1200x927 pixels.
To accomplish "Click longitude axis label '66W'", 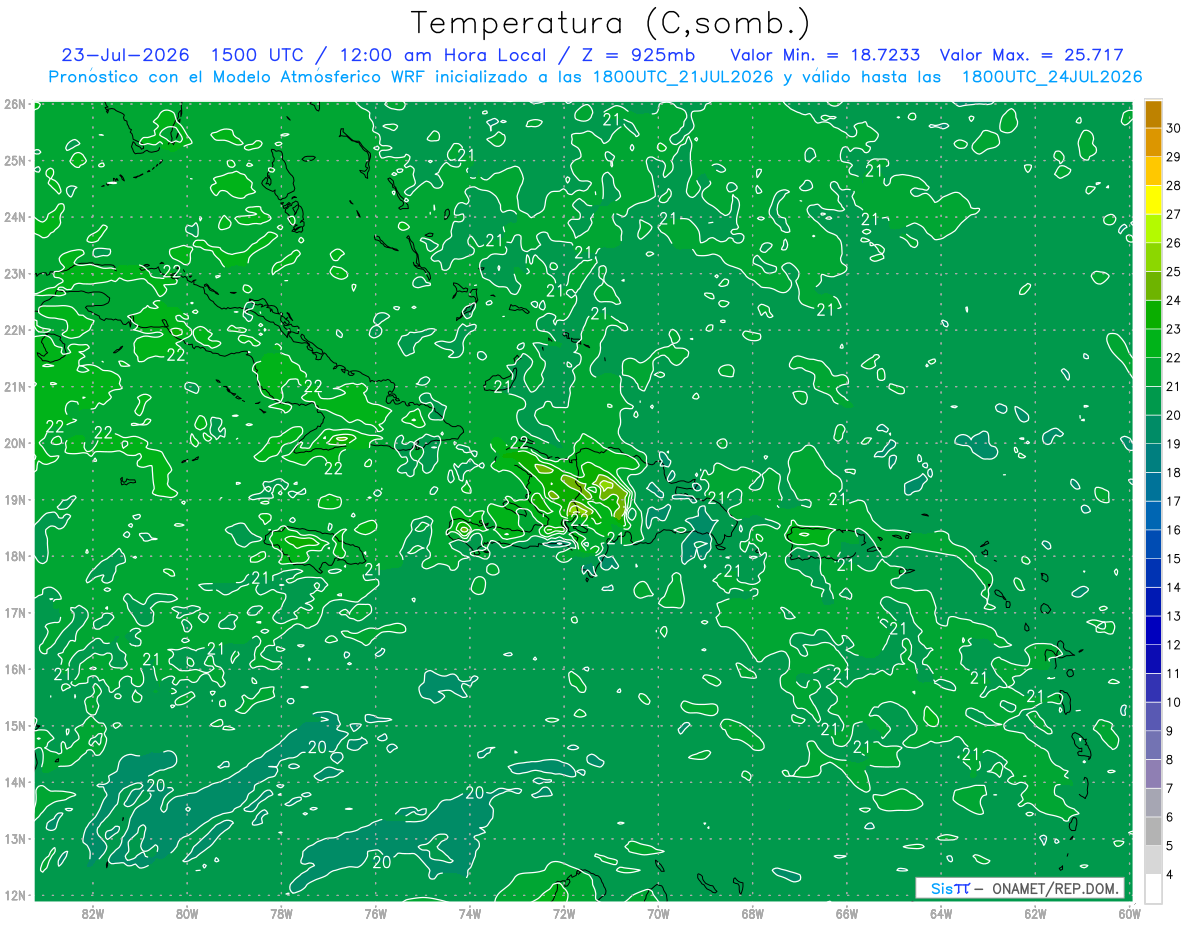I will point(846,913).
